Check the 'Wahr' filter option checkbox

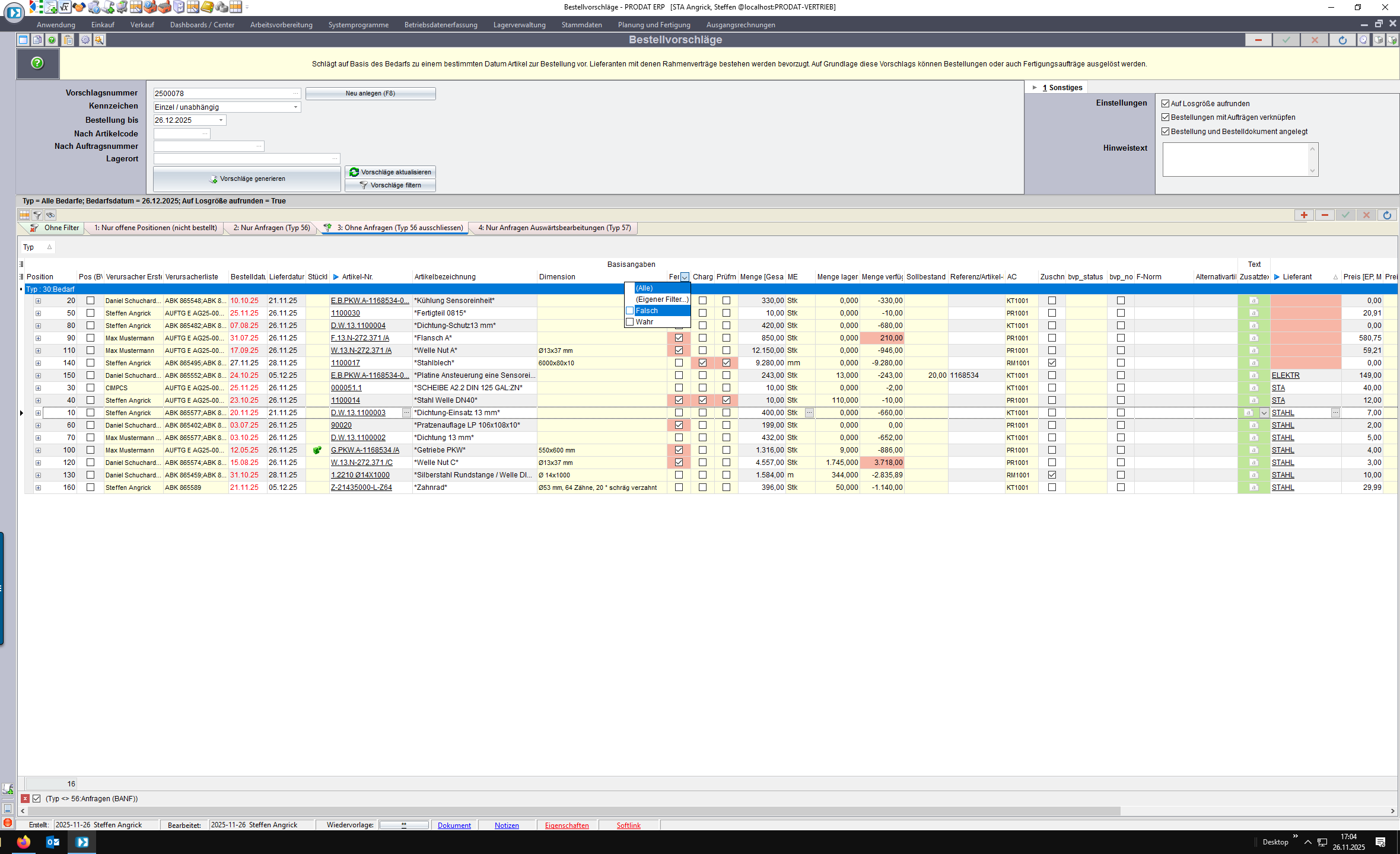click(x=630, y=322)
